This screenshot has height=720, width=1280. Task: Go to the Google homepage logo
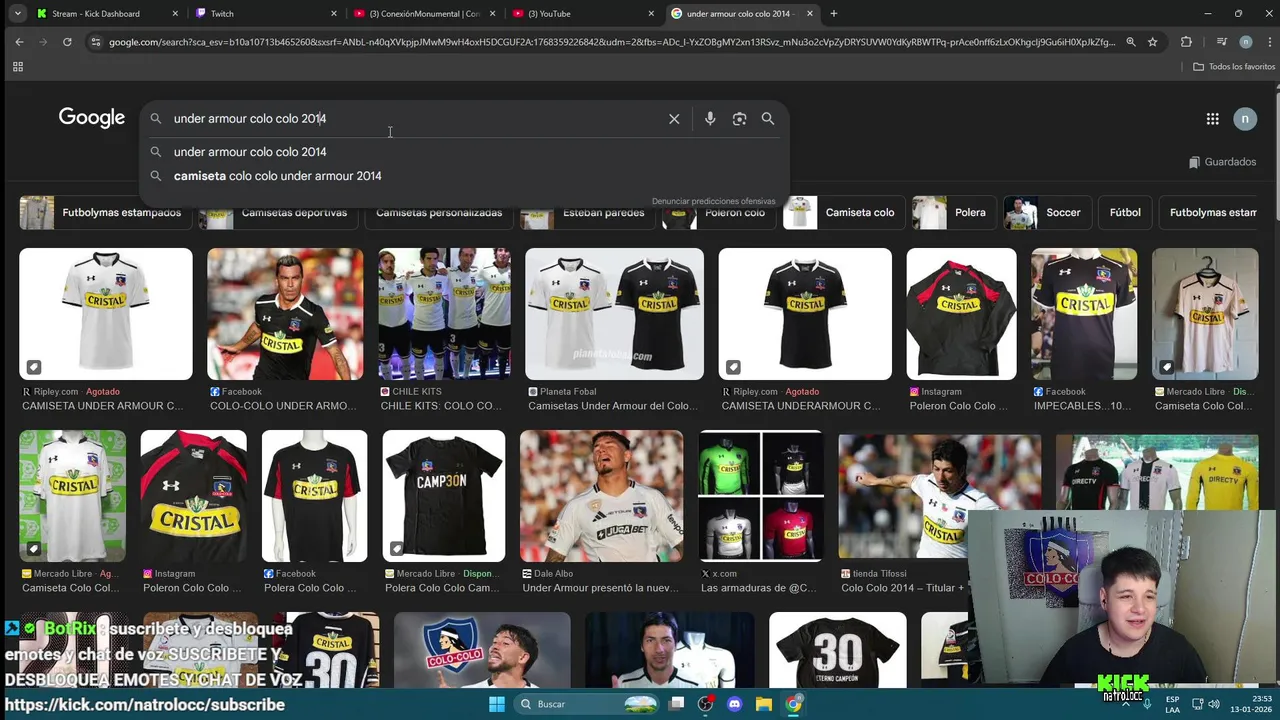91,118
